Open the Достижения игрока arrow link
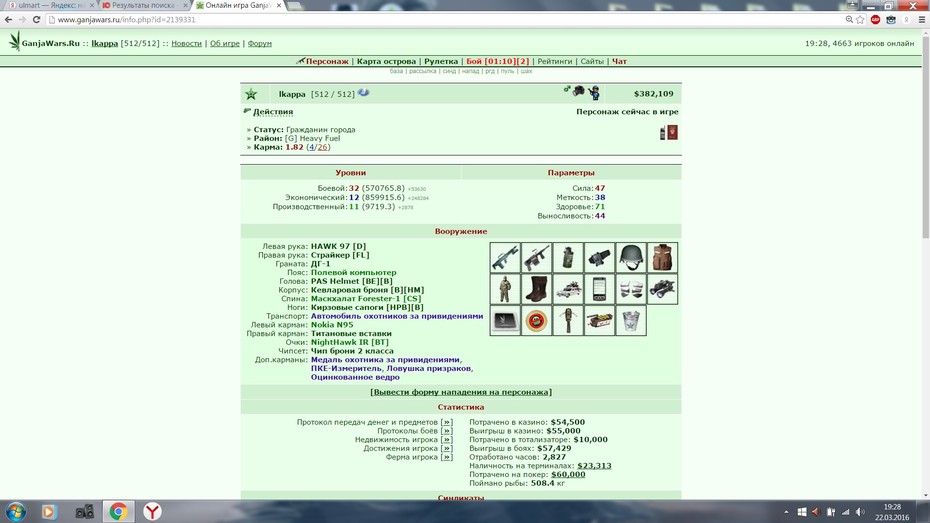The width and height of the screenshot is (930, 523). (447, 448)
